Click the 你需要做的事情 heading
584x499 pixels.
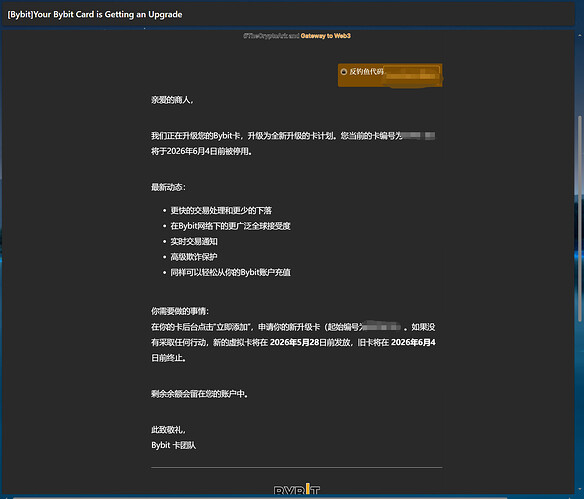(x=180, y=311)
